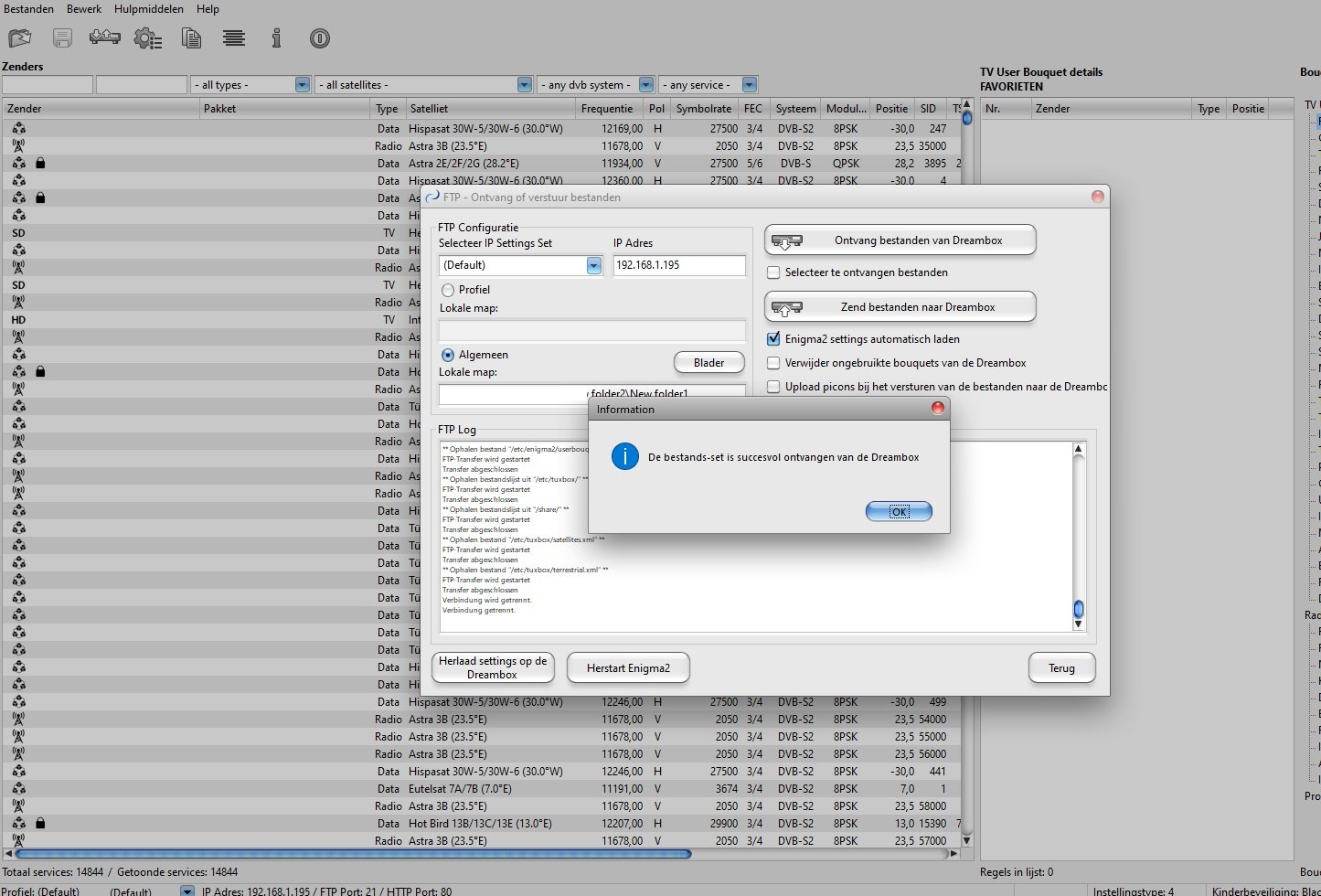The height and width of the screenshot is (896, 1321).
Task: Click the horizontal lines list toolbar icon
Action: tap(234, 38)
